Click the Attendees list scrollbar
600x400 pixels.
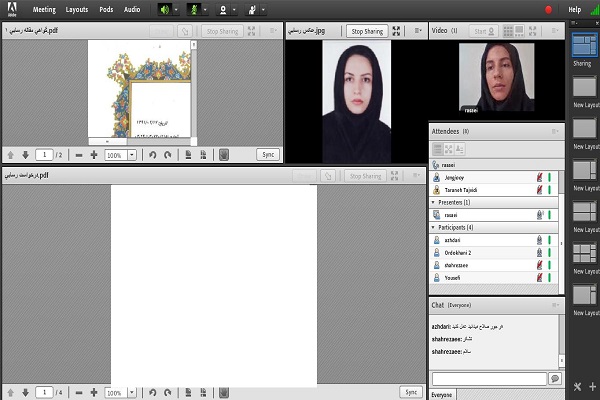point(561,232)
